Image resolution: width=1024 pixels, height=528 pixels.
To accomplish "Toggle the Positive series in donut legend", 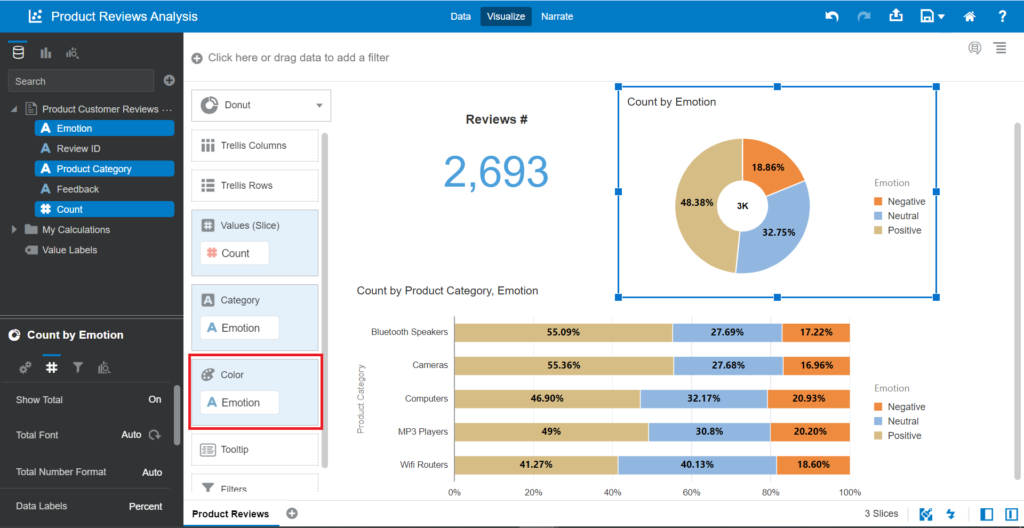I will 897,230.
